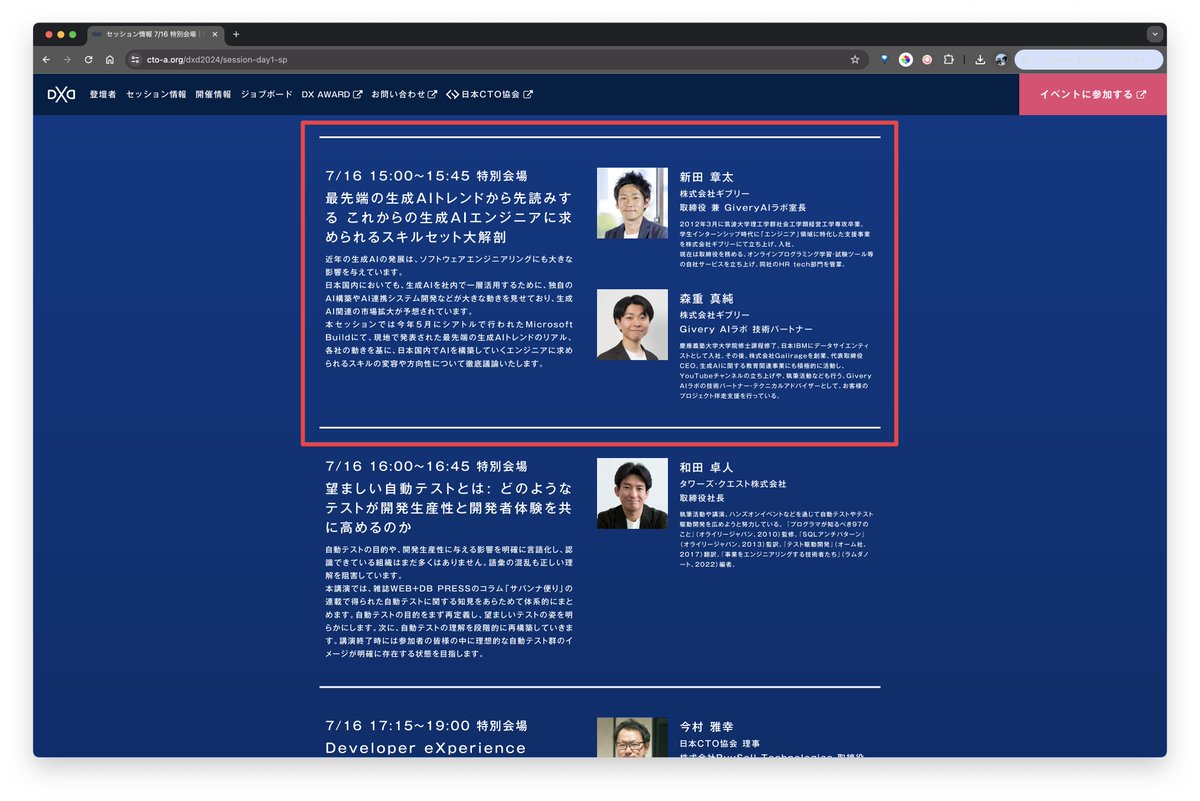Open セッション情報 in the site navigation

point(156,95)
